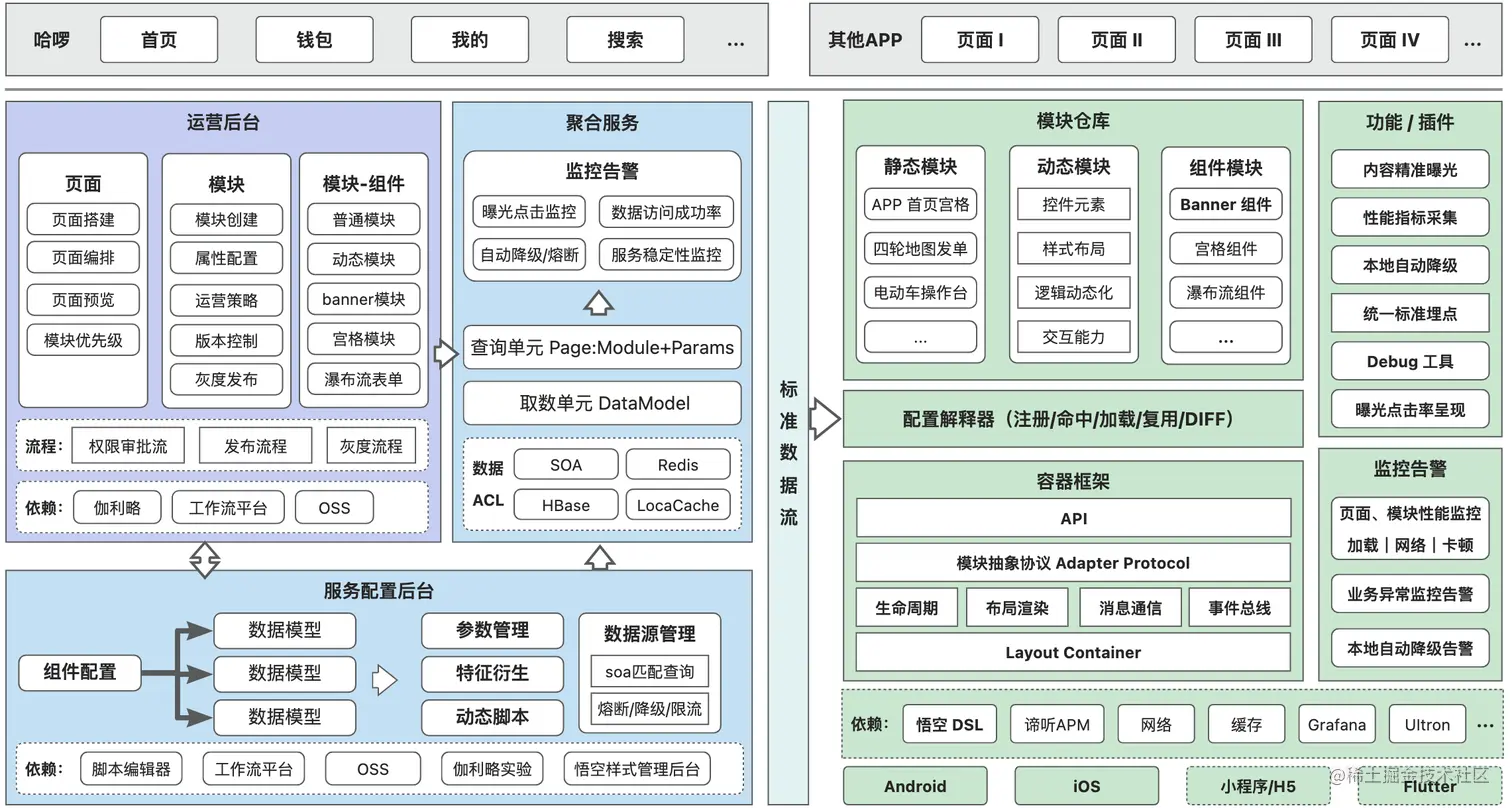Select the 取数单元 DataModel box
Image resolution: width=1512 pixels, height=808 pixels.
coord(602,403)
